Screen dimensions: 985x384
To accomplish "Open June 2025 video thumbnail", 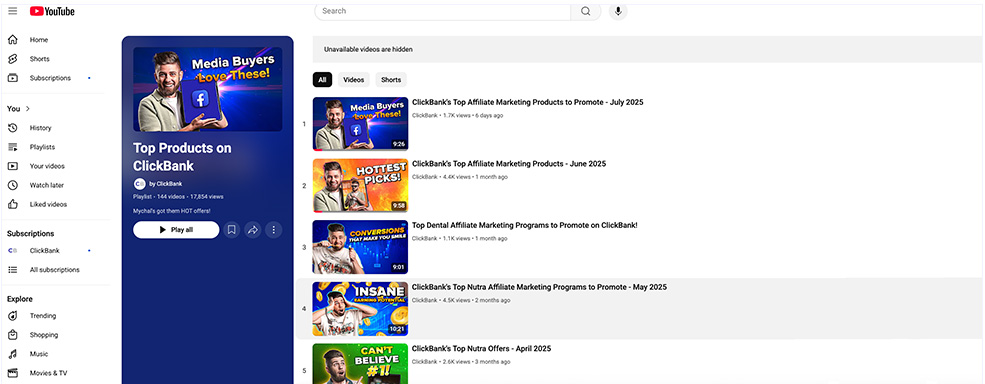I will point(360,185).
